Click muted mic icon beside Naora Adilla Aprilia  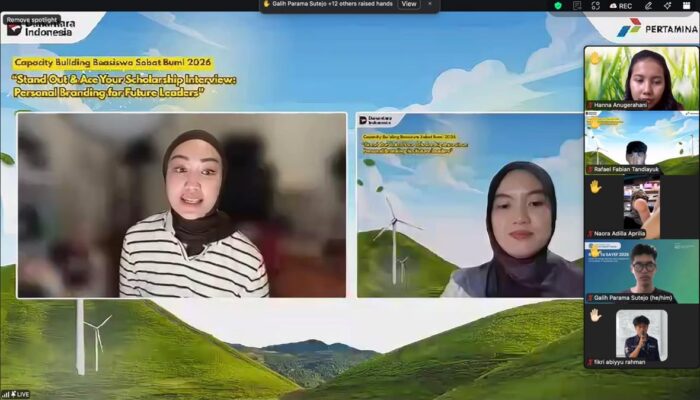(x=590, y=234)
